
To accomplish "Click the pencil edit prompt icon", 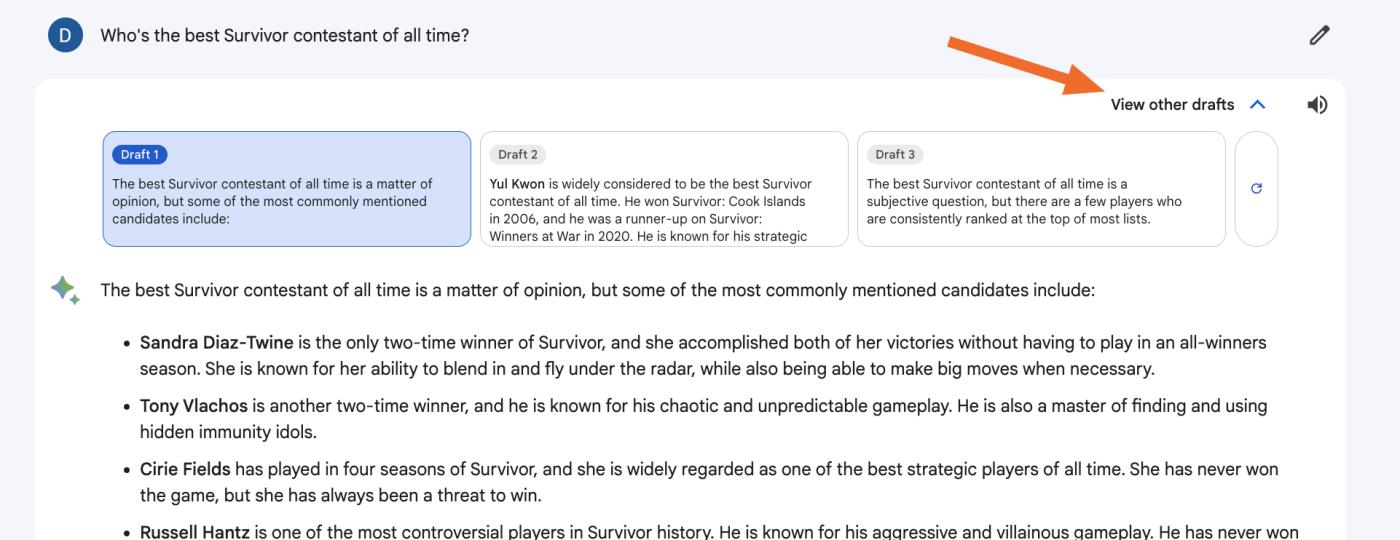I will (1319, 36).
